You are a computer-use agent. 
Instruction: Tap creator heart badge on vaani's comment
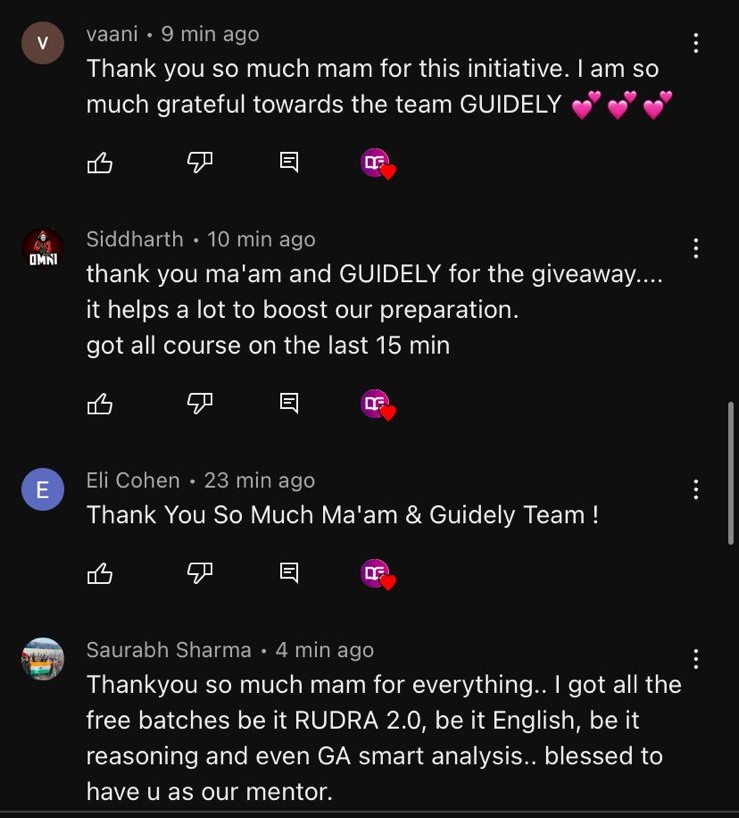(x=378, y=164)
